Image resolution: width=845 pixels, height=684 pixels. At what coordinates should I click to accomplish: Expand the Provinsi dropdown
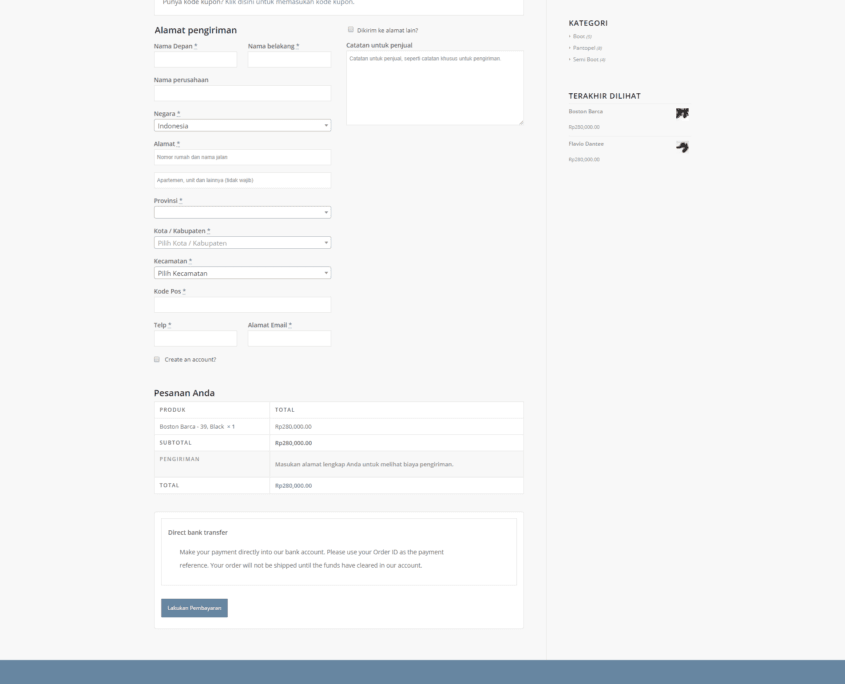tap(242, 212)
